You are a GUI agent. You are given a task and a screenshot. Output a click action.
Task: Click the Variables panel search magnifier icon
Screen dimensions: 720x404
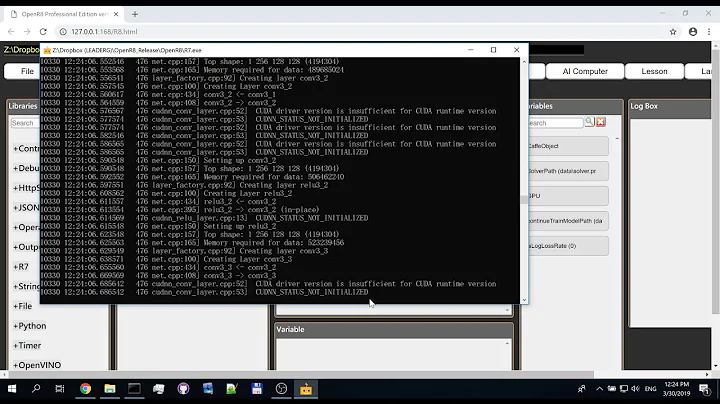point(589,122)
